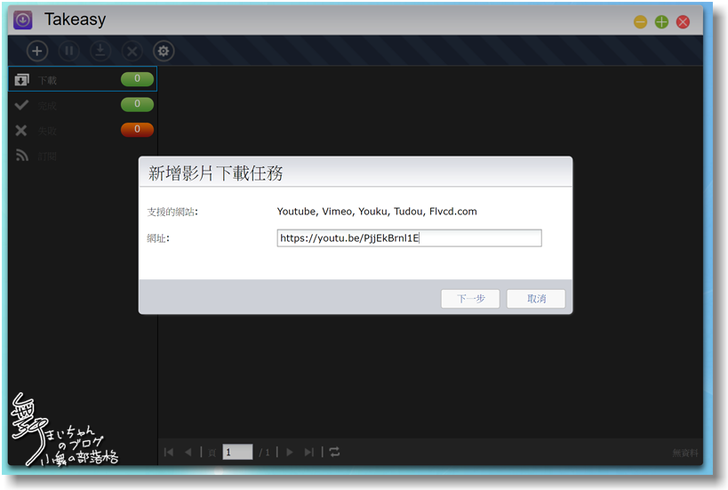Click the 取消 cancel button
This screenshot has height=490, width=728.
pos(536,298)
